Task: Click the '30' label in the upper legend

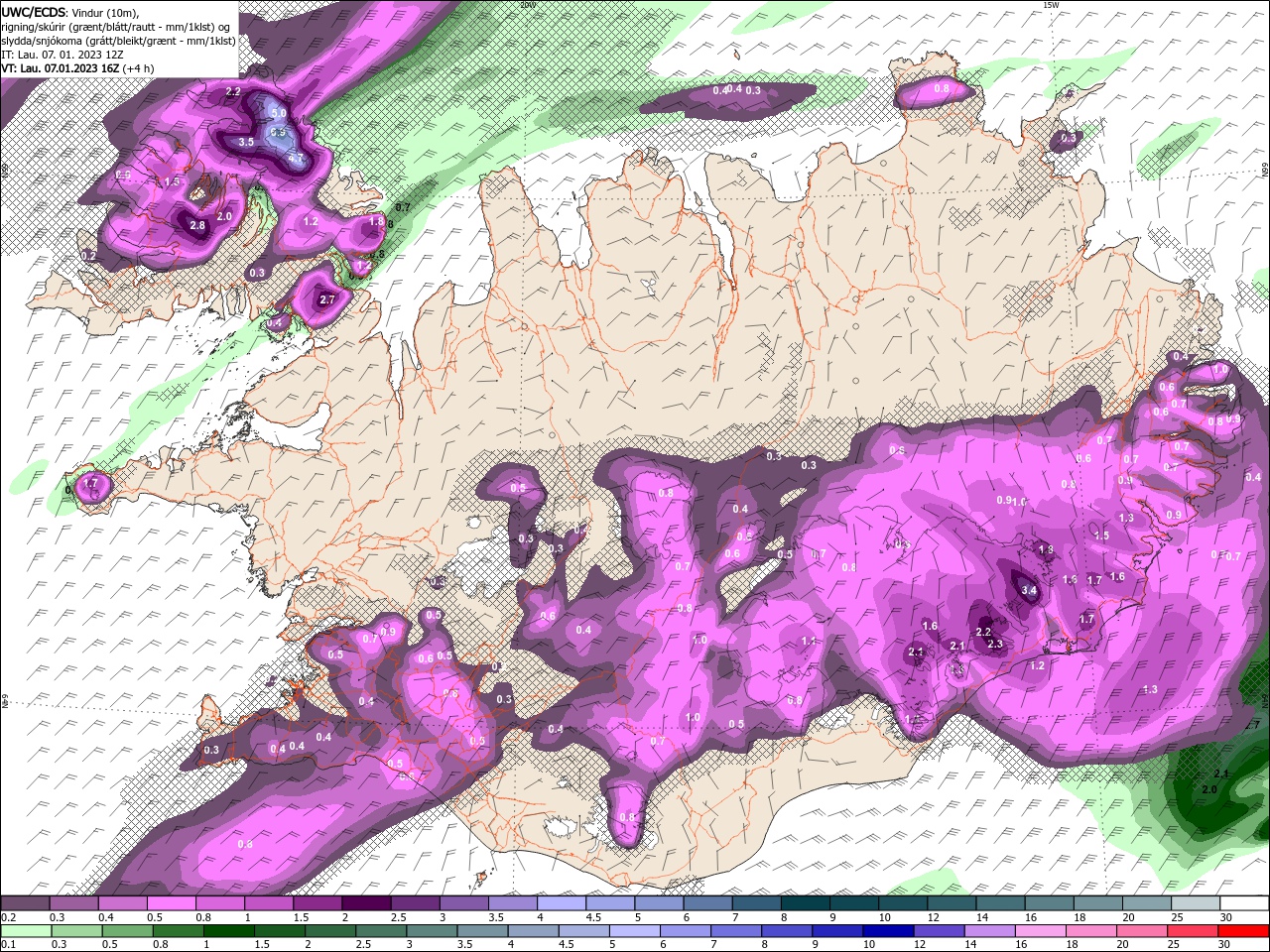Action: [x=1227, y=917]
